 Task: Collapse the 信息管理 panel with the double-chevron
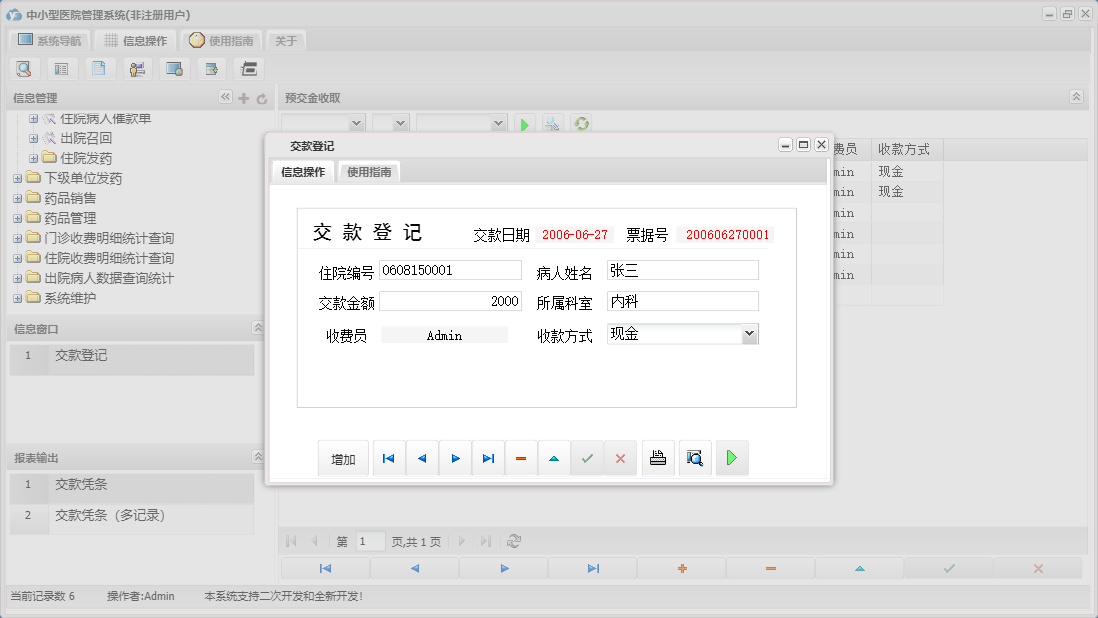coord(225,97)
